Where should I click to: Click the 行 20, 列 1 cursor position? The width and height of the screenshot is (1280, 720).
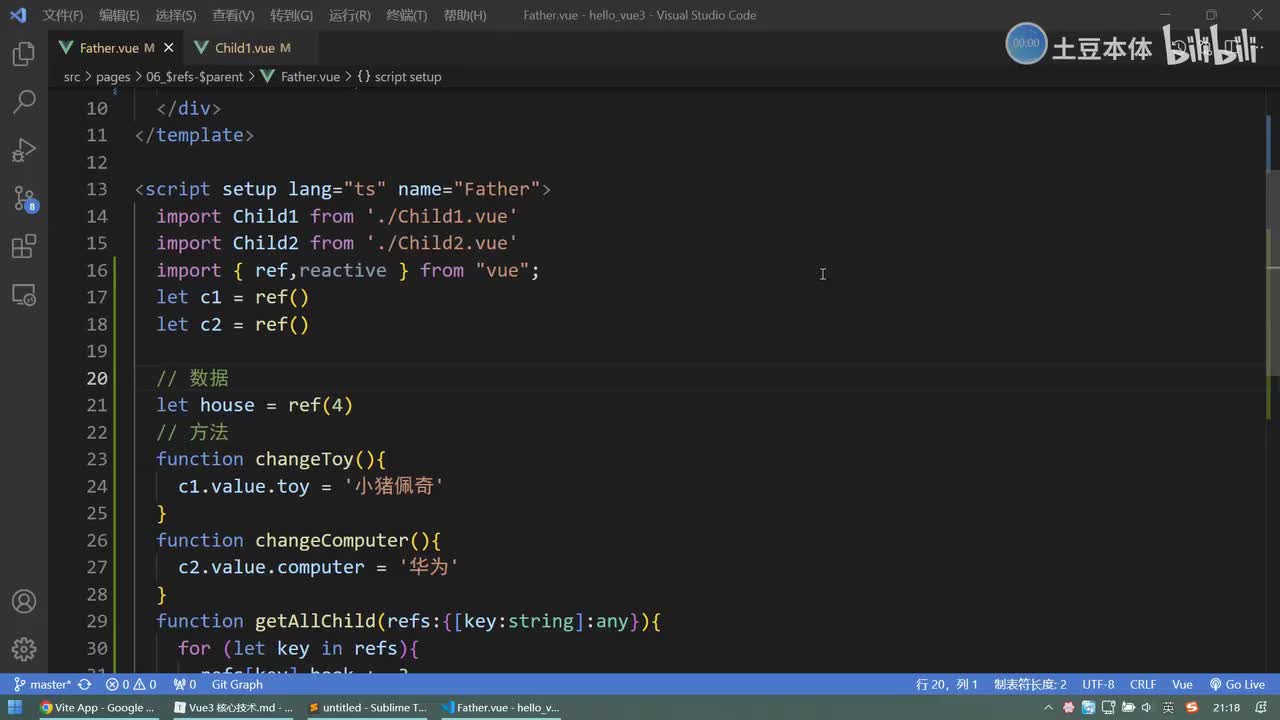[x=947, y=685]
